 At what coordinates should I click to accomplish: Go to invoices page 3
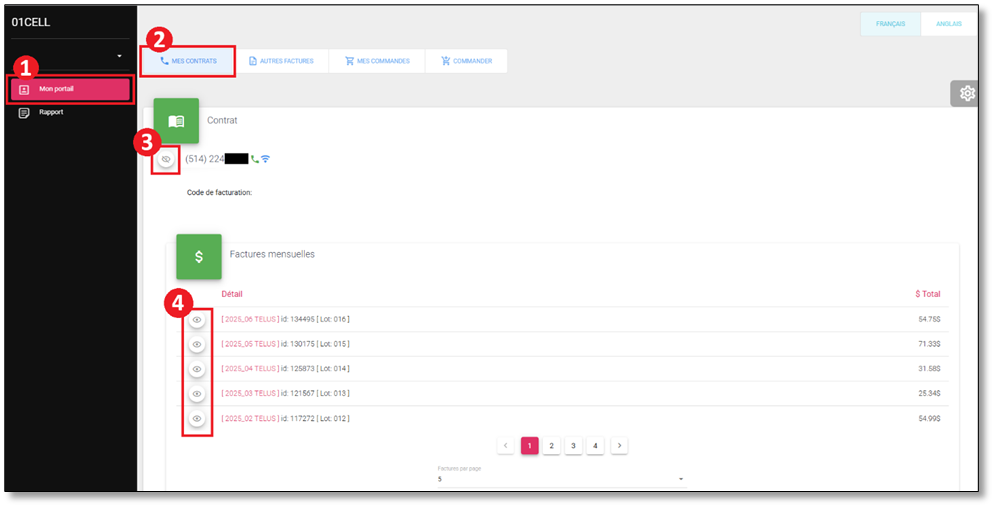point(573,446)
